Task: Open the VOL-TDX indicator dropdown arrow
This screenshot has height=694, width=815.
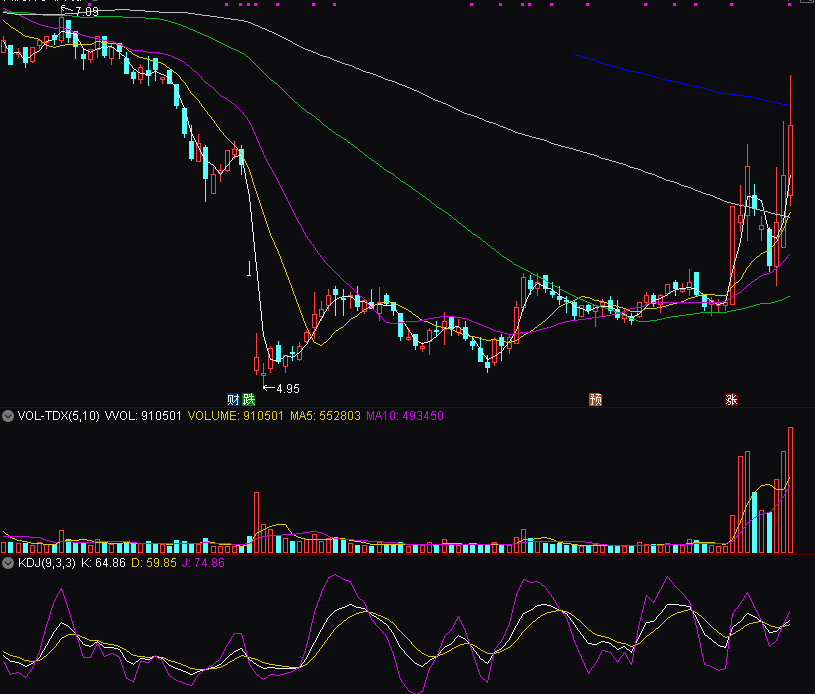Action: point(9,415)
